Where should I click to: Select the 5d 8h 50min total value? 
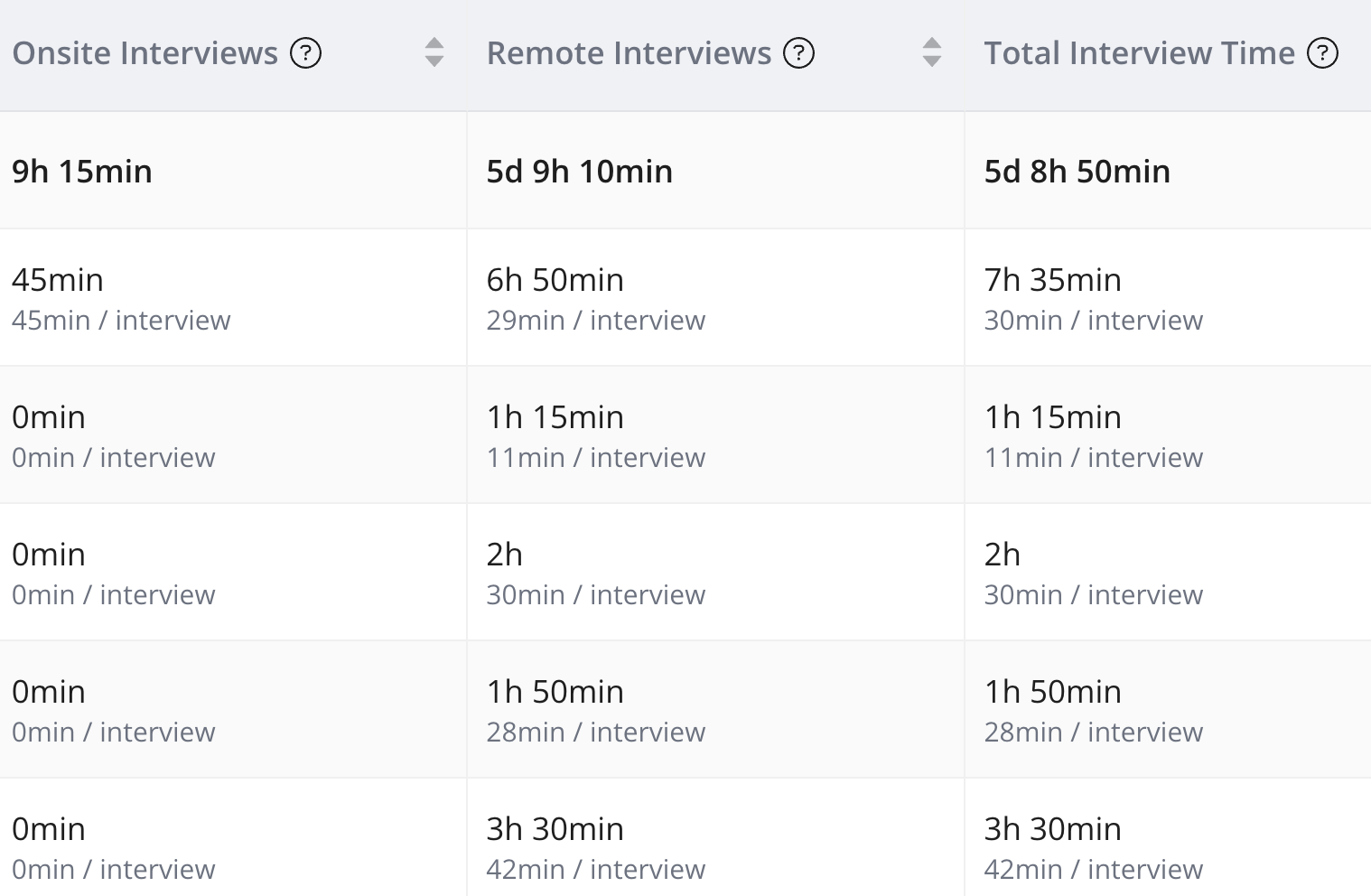click(x=1077, y=171)
